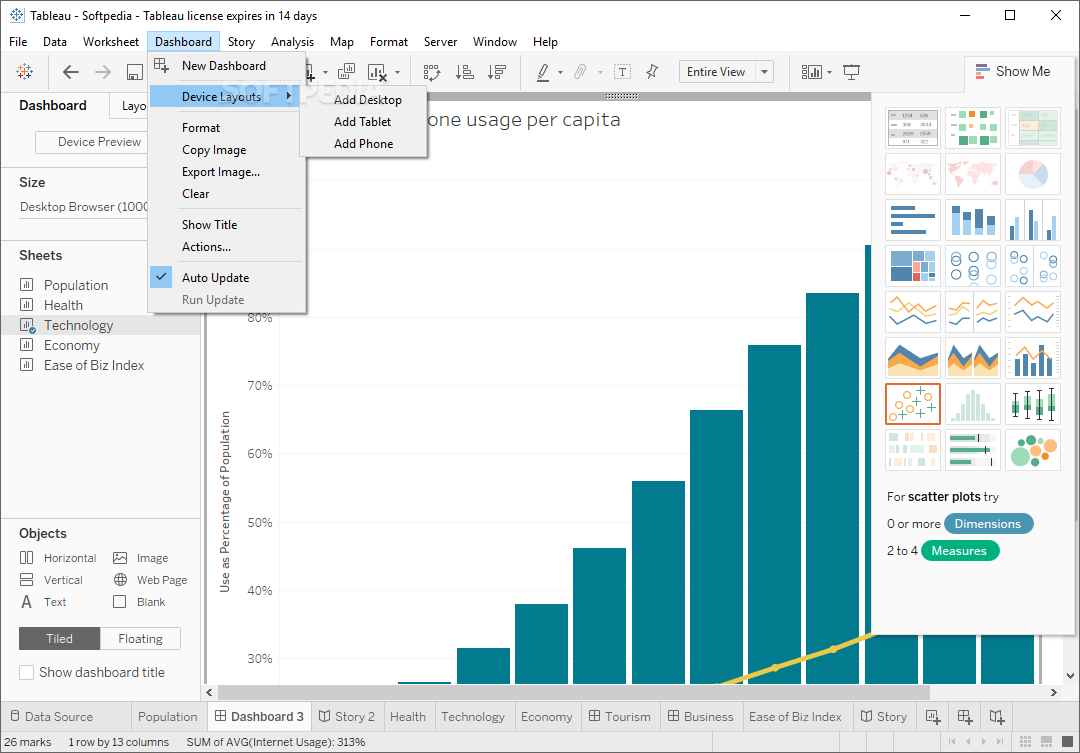Click Export Image... menu entry

pos(227,172)
